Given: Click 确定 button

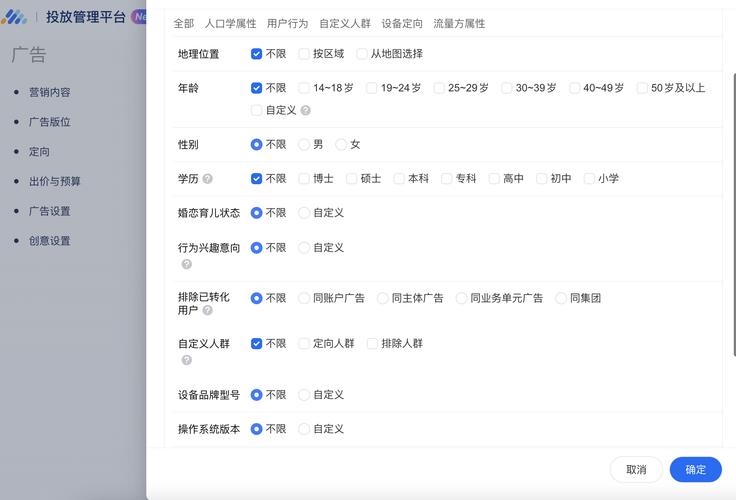Looking at the screenshot, I should (x=696, y=469).
